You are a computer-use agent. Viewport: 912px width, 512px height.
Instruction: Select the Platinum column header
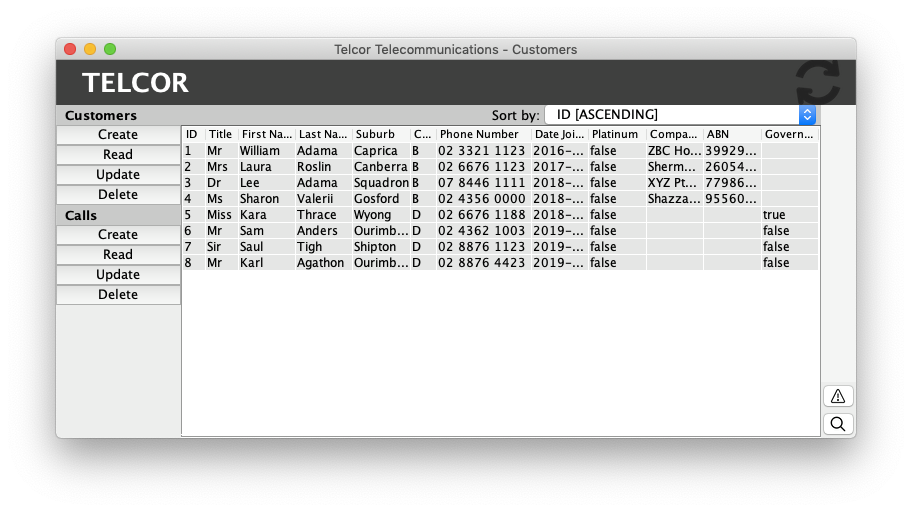[x=615, y=134]
